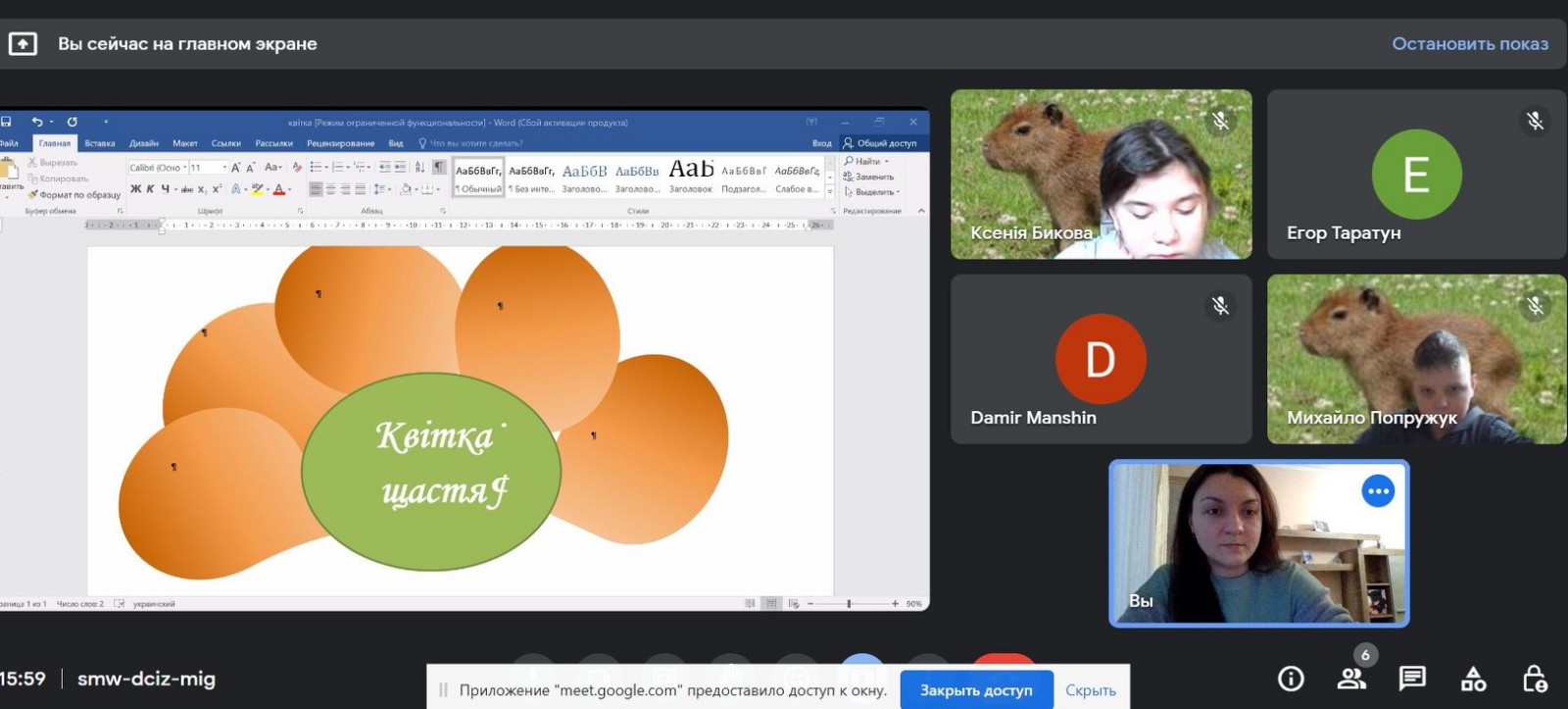1568x709 pixels.
Task: Open the font size 11 dropdown
Action: pos(224,168)
